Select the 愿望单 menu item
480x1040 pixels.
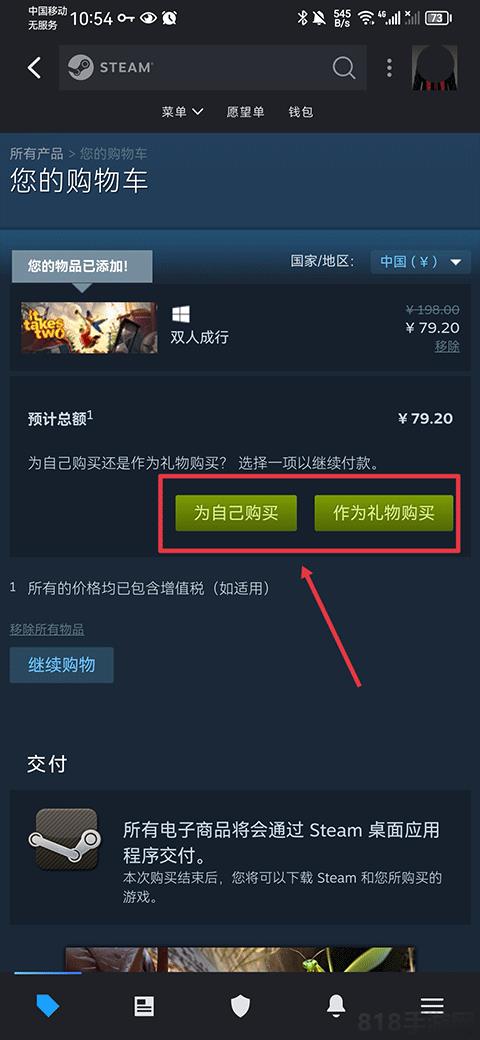click(245, 112)
